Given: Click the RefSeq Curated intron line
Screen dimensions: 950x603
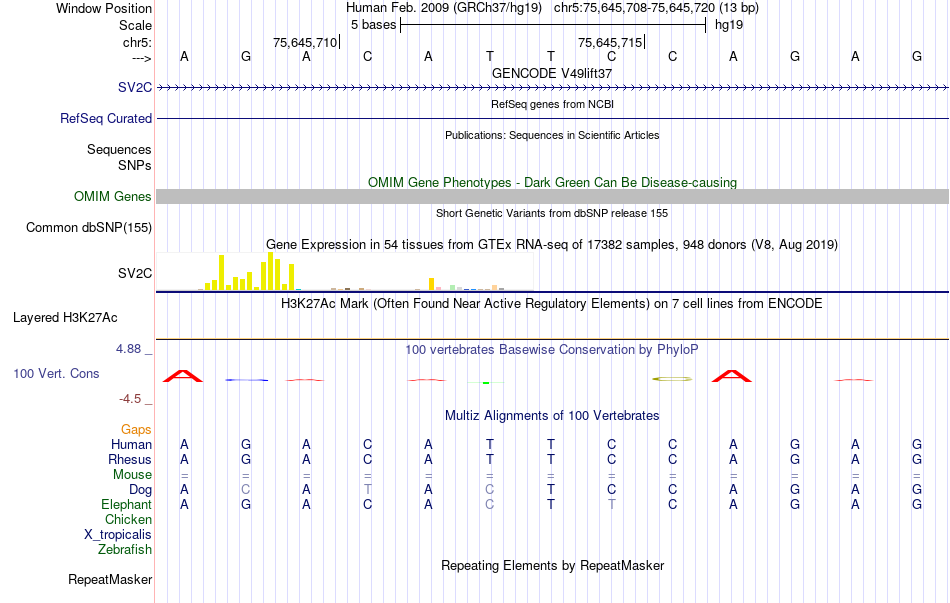Looking at the screenshot, I should pyautogui.click(x=552, y=119).
